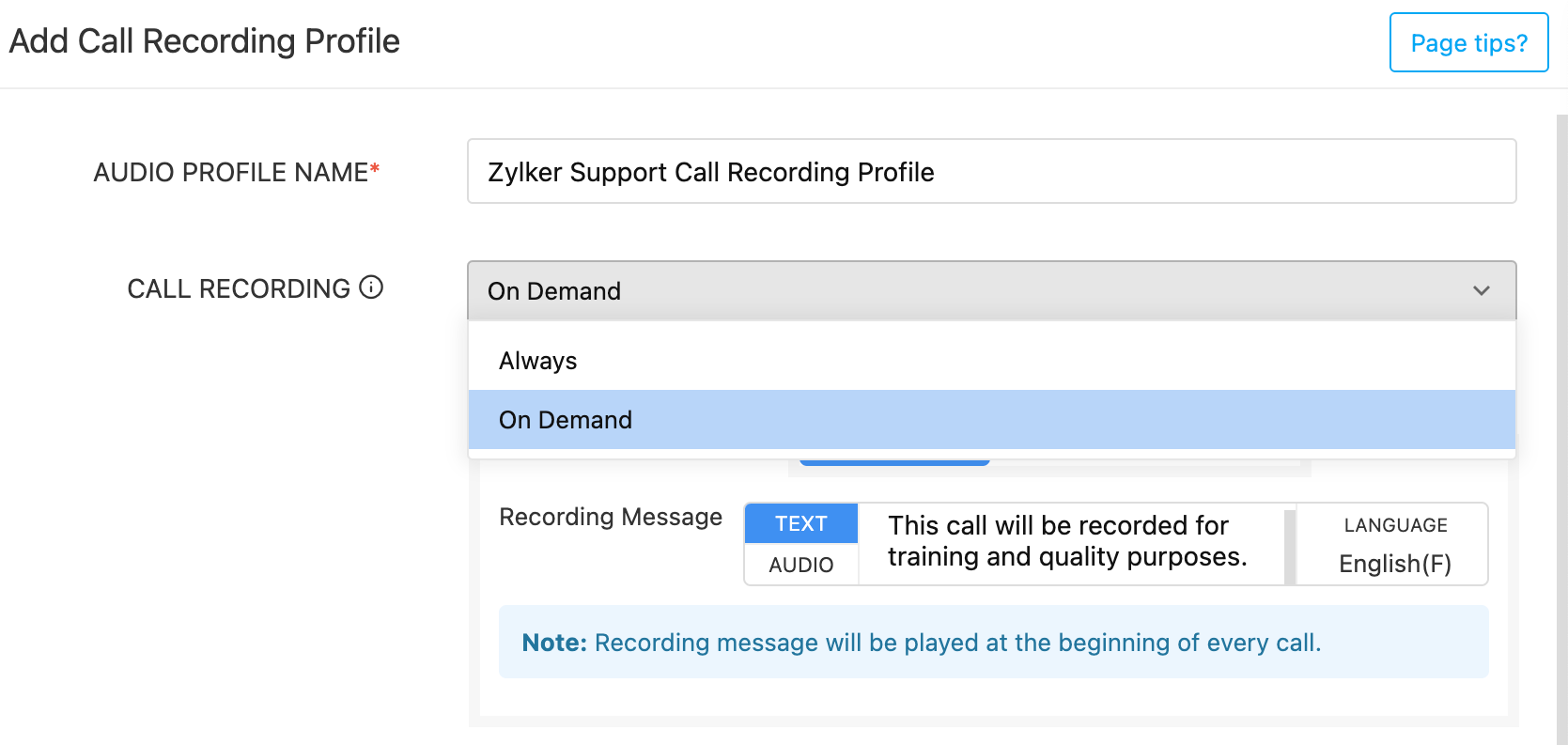Open the English(F) language selector
The height and width of the screenshot is (745, 1568).
click(x=1394, y=564)
